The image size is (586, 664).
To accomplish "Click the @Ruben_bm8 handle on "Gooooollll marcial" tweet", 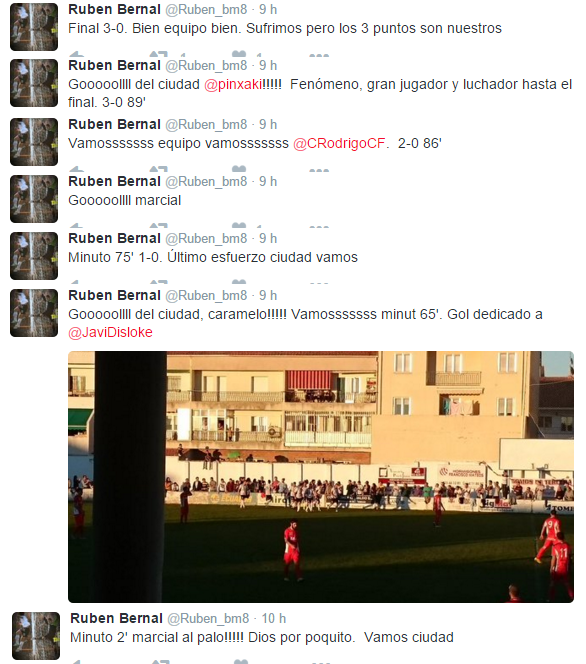I will point(206,181).
